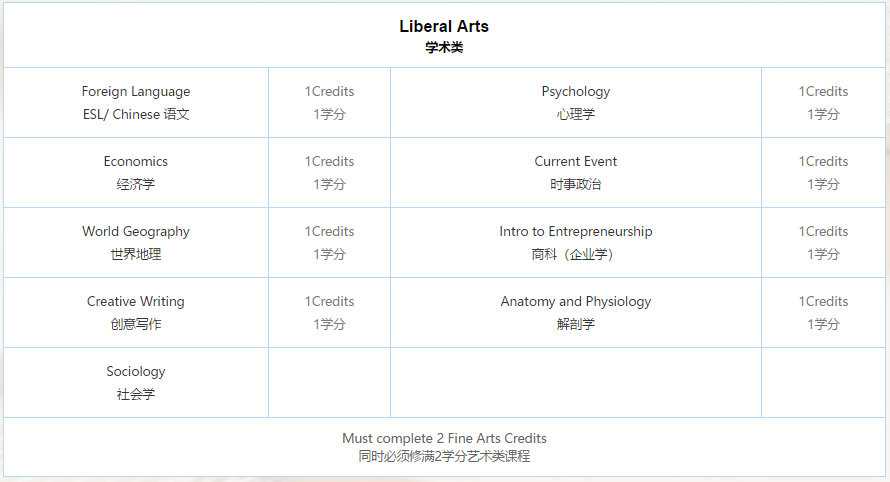Click the credits cell beside Current Event
The image size is (890, 482).
tap(823, 172)
